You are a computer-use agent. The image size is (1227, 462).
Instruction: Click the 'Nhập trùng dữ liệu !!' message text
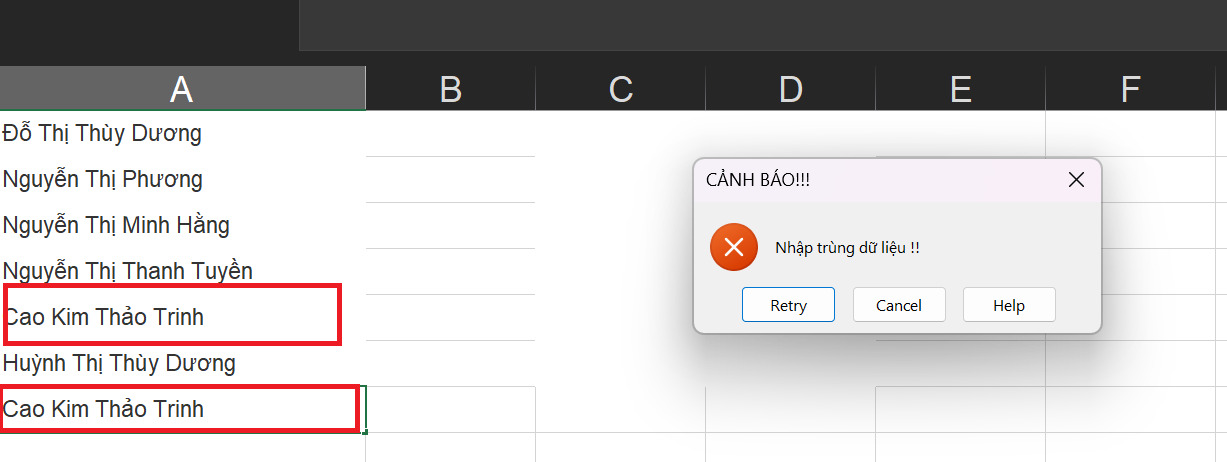click(x=847, y=248)
